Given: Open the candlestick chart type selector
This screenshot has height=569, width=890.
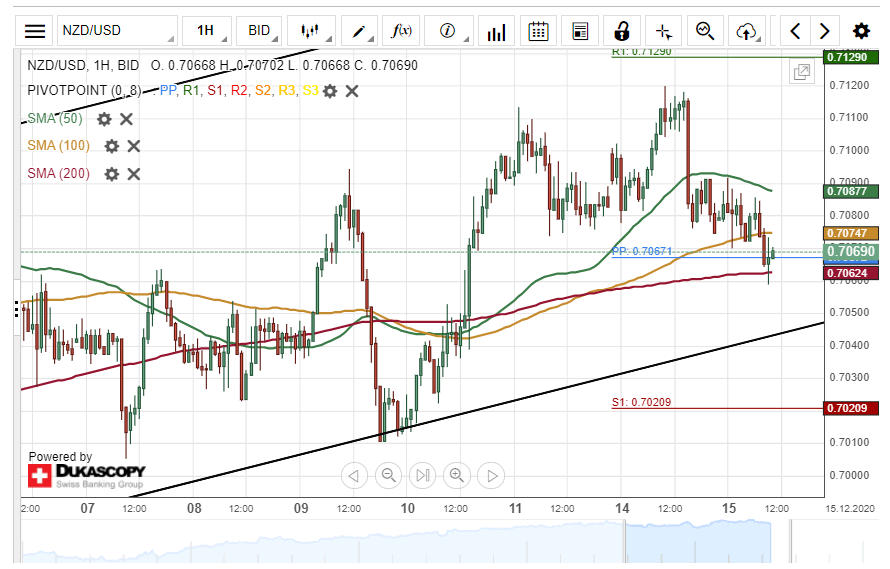Looking at the screenshot, I should (x=313, y=31).
